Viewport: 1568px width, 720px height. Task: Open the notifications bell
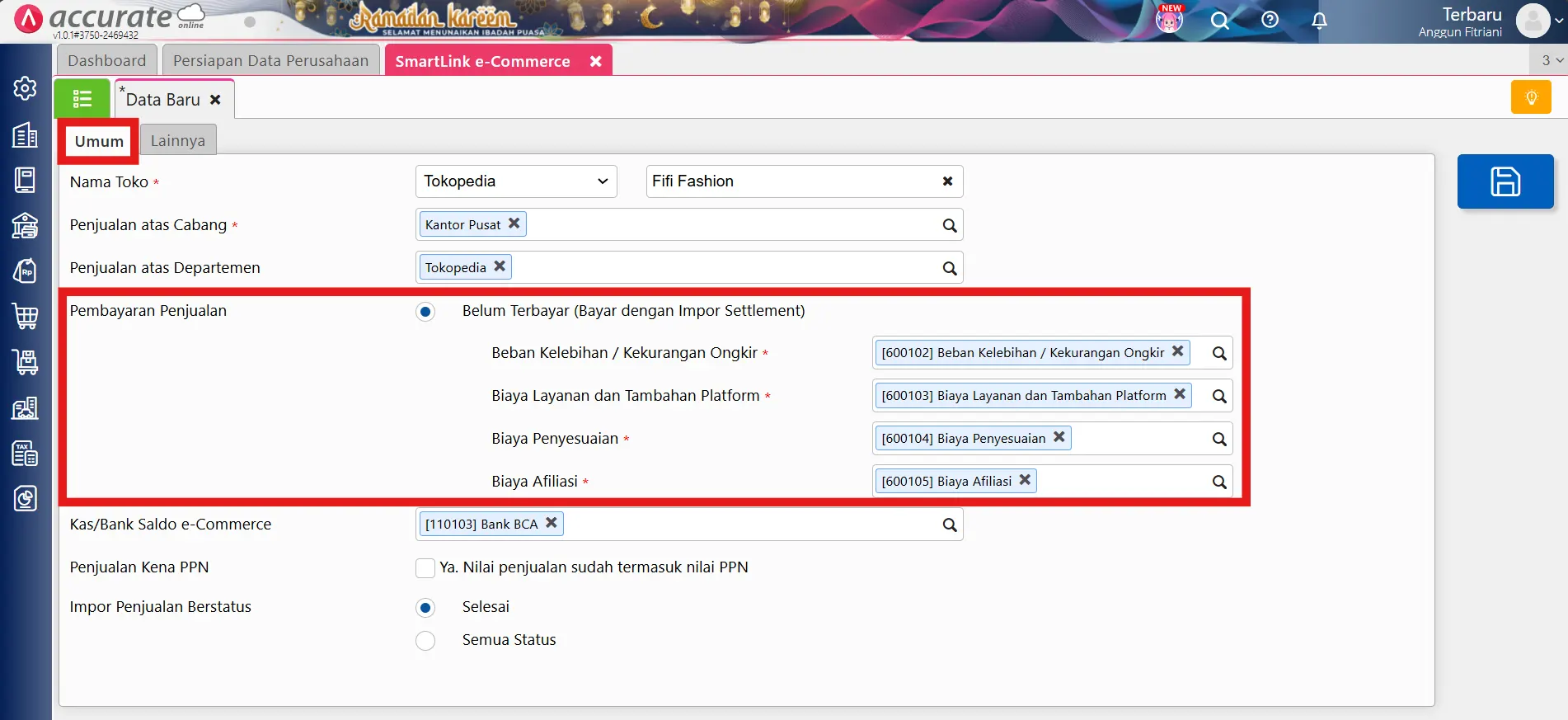tap(1319, 21)
